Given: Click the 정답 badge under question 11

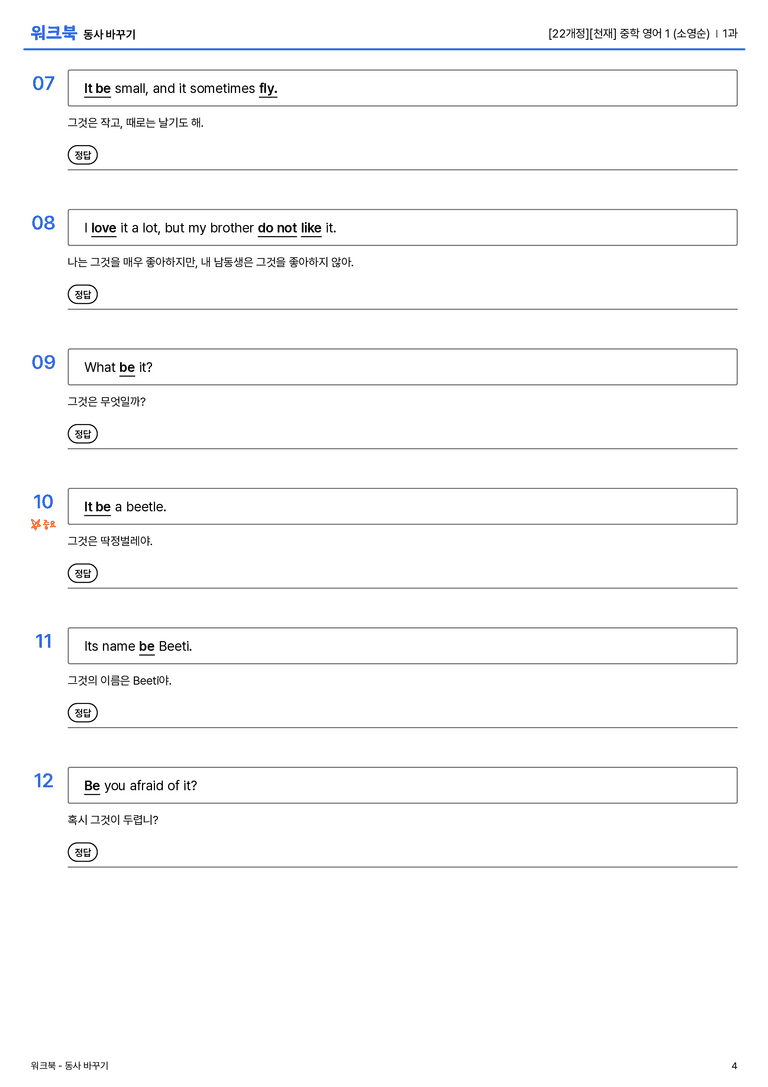Looking at the screenshot, I should point(82,713).
